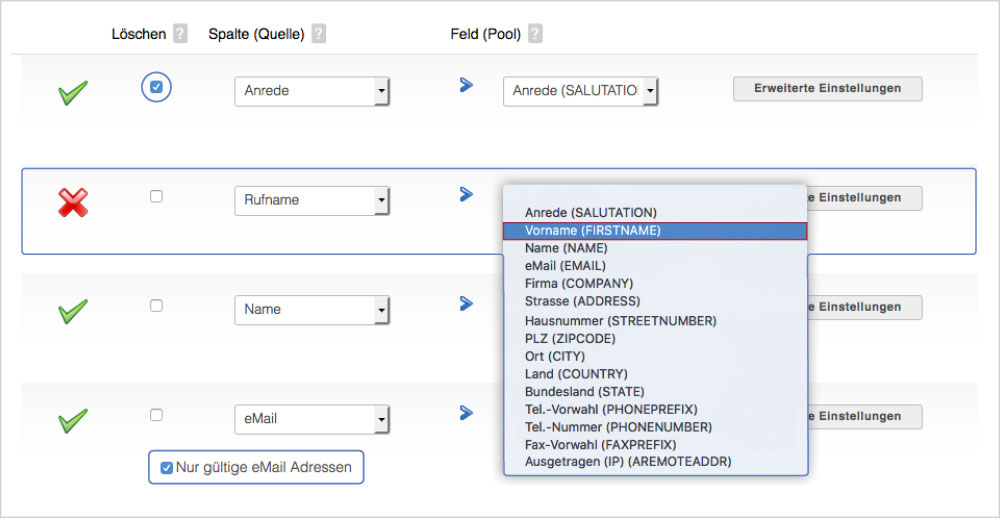
Task: Click green checkmark in eMail row
Action: tap(73, 420)
